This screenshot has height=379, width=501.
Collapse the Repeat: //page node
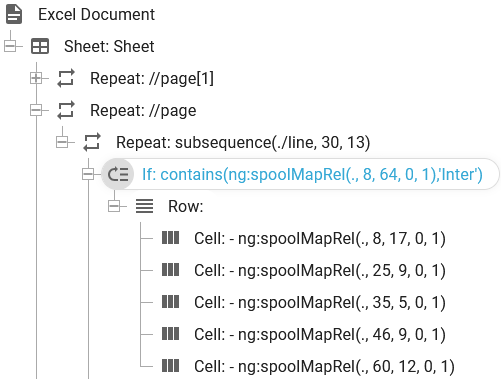[x=36, y=110]
